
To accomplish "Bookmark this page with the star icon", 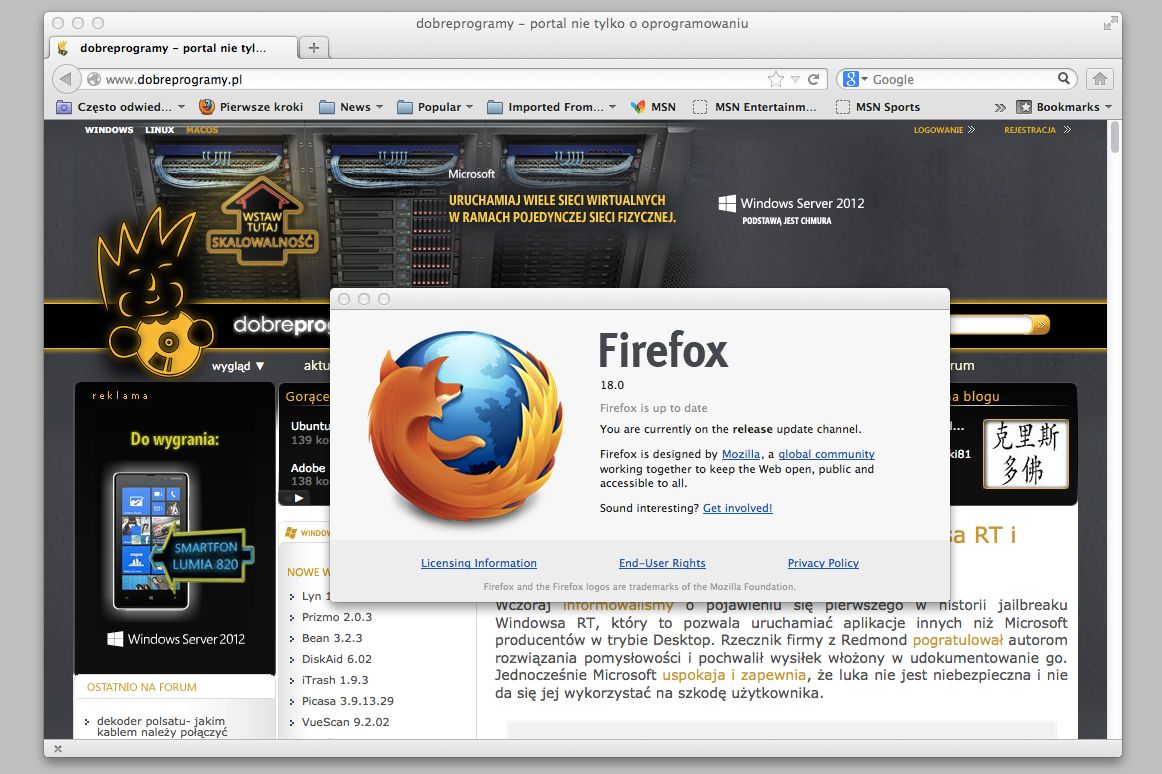I will 775,79.
